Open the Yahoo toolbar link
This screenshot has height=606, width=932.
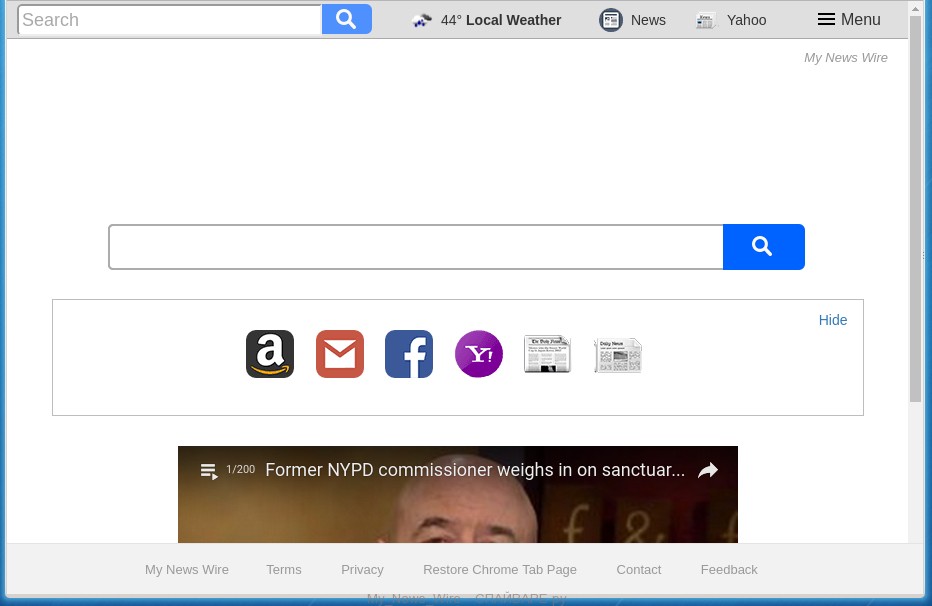tap(747, 20)
